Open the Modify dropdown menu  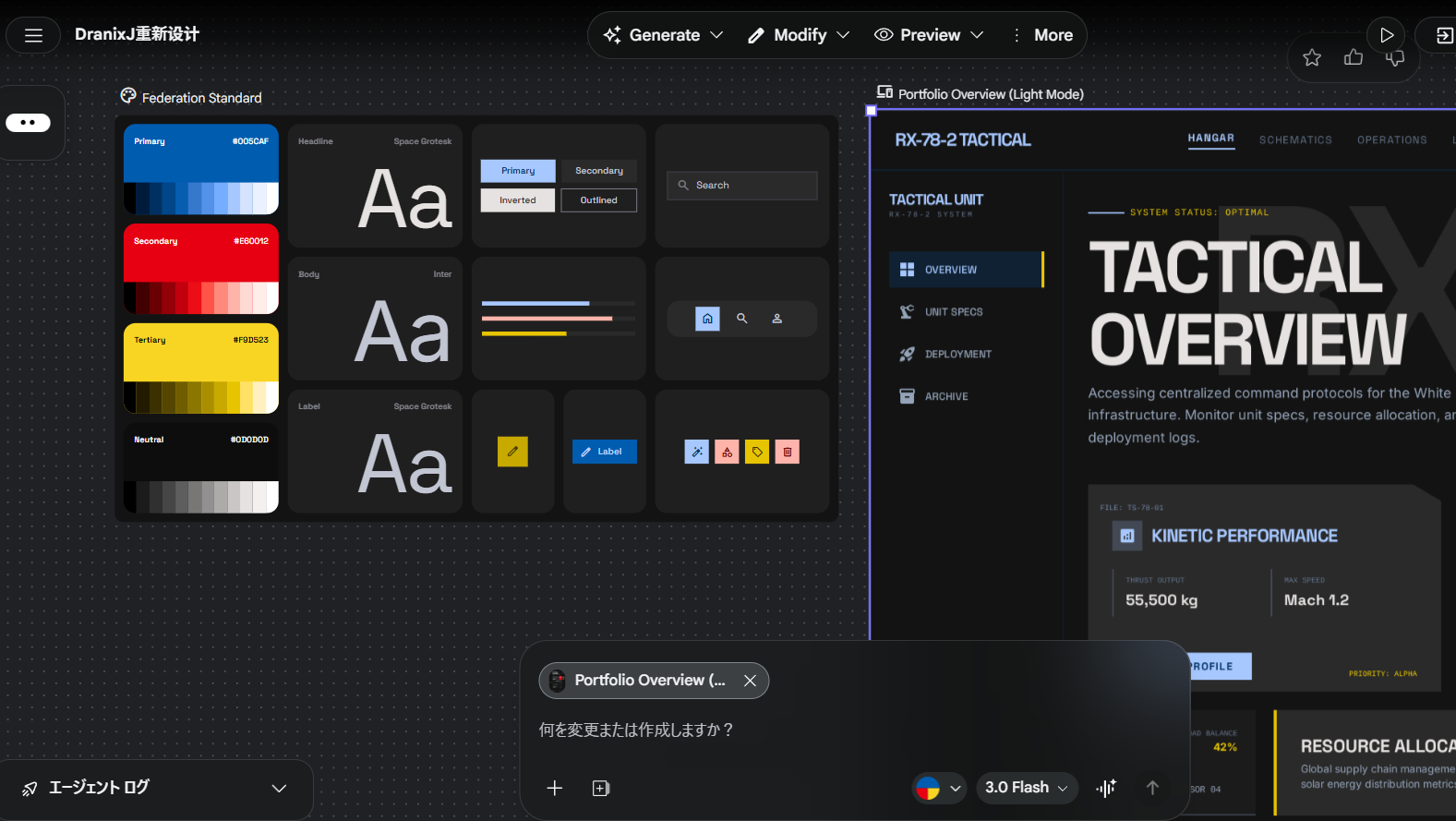[799, 35]
